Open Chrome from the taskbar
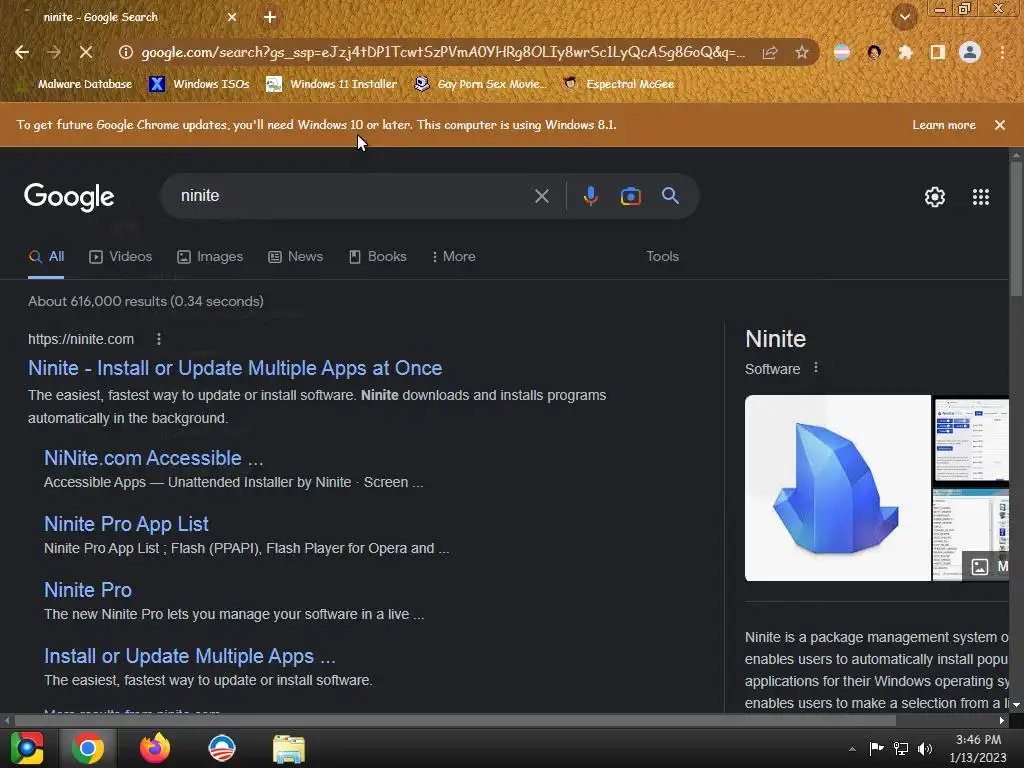Image resolution: width=1024 pixels, height=768 pixels. coord(88,748)
